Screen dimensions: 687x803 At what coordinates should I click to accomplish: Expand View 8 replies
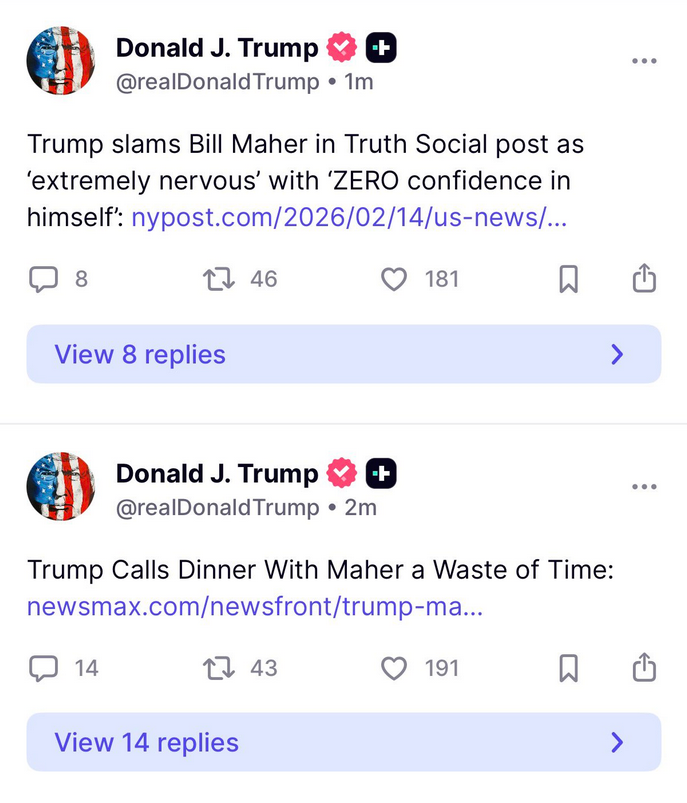(x=343, y=354)
